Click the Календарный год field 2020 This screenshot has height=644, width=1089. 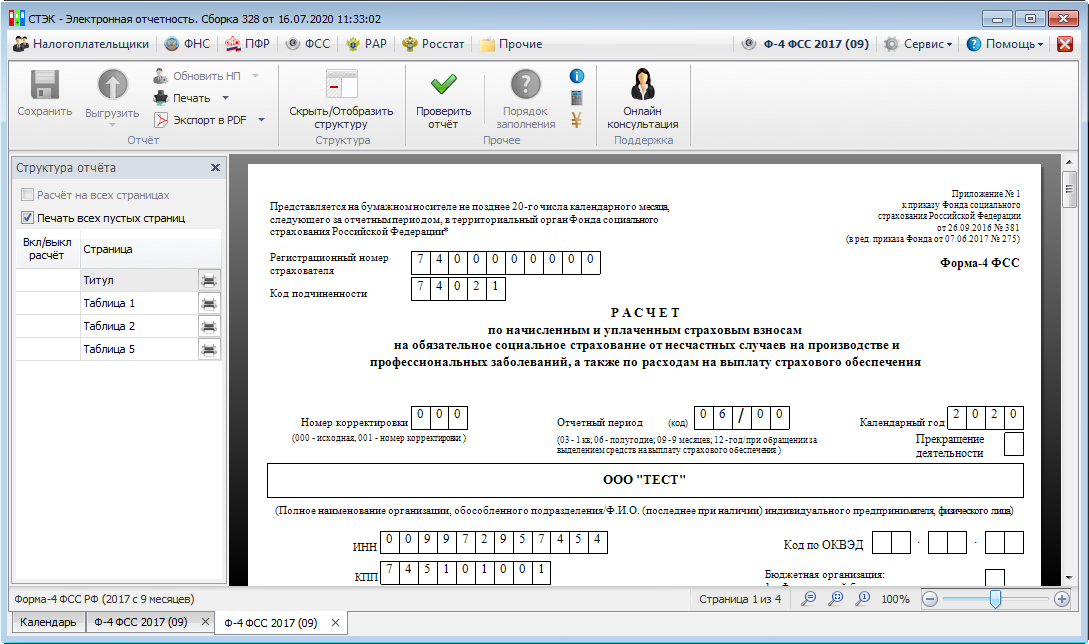tap(985, 418)
